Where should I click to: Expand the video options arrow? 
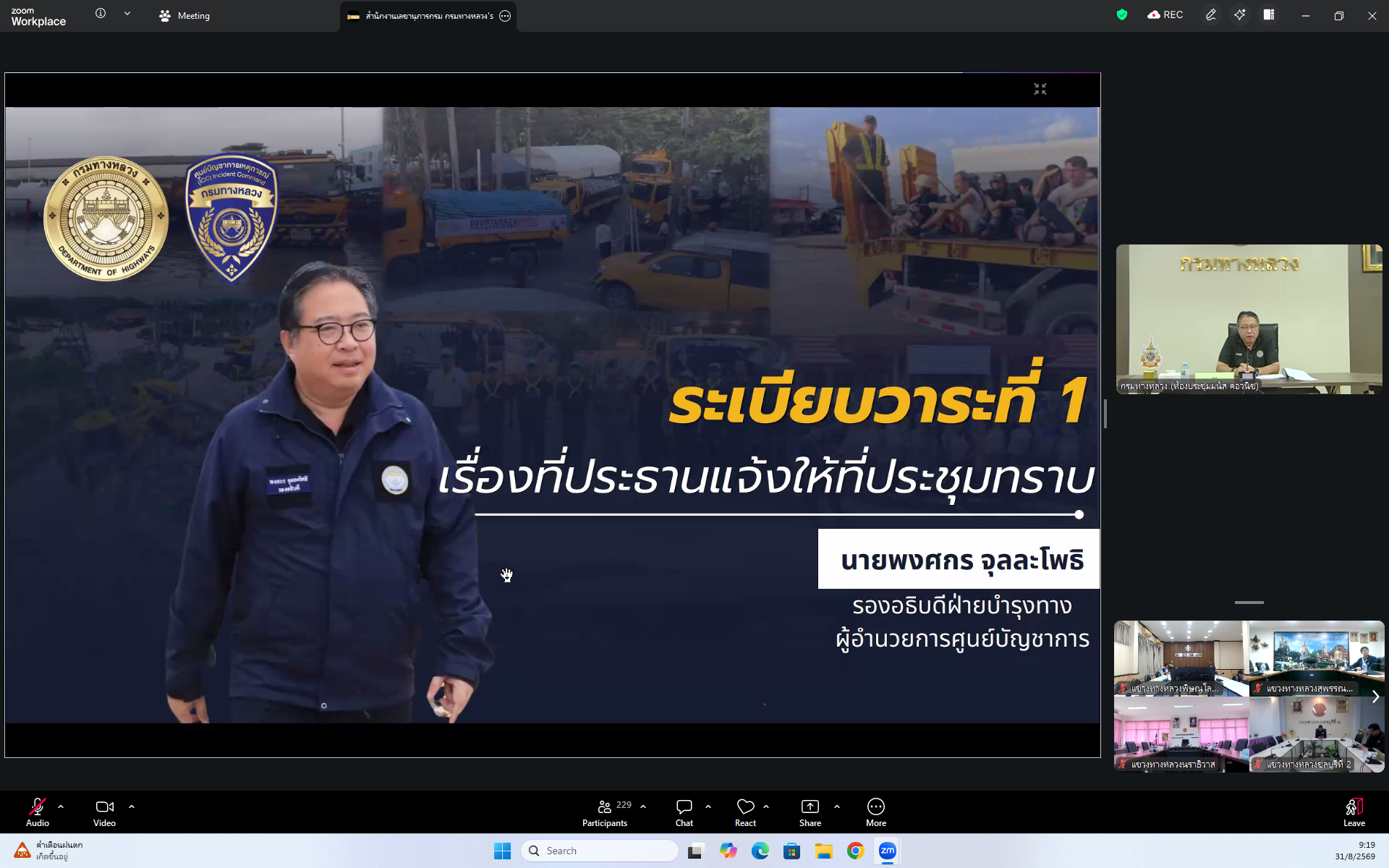click(132, 806)
